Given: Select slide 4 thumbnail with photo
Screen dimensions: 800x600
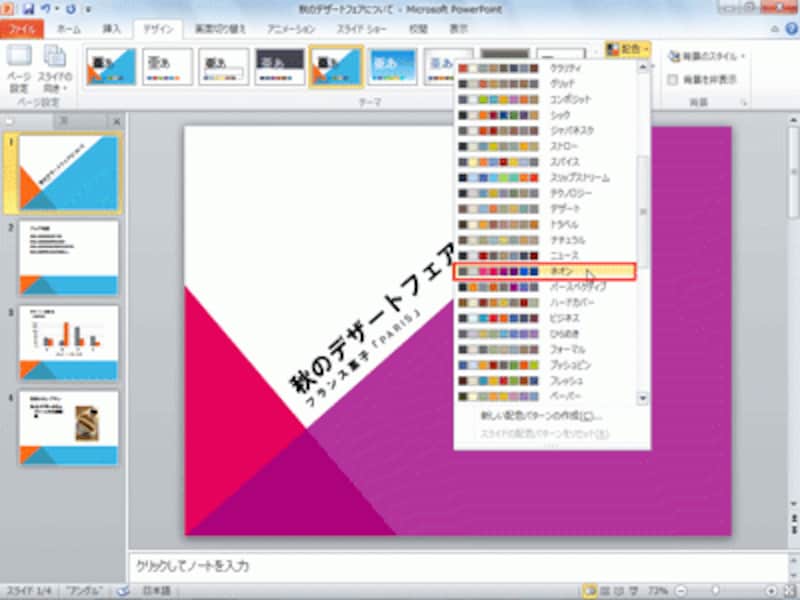Looking at the screenshot, I should 68,428.
